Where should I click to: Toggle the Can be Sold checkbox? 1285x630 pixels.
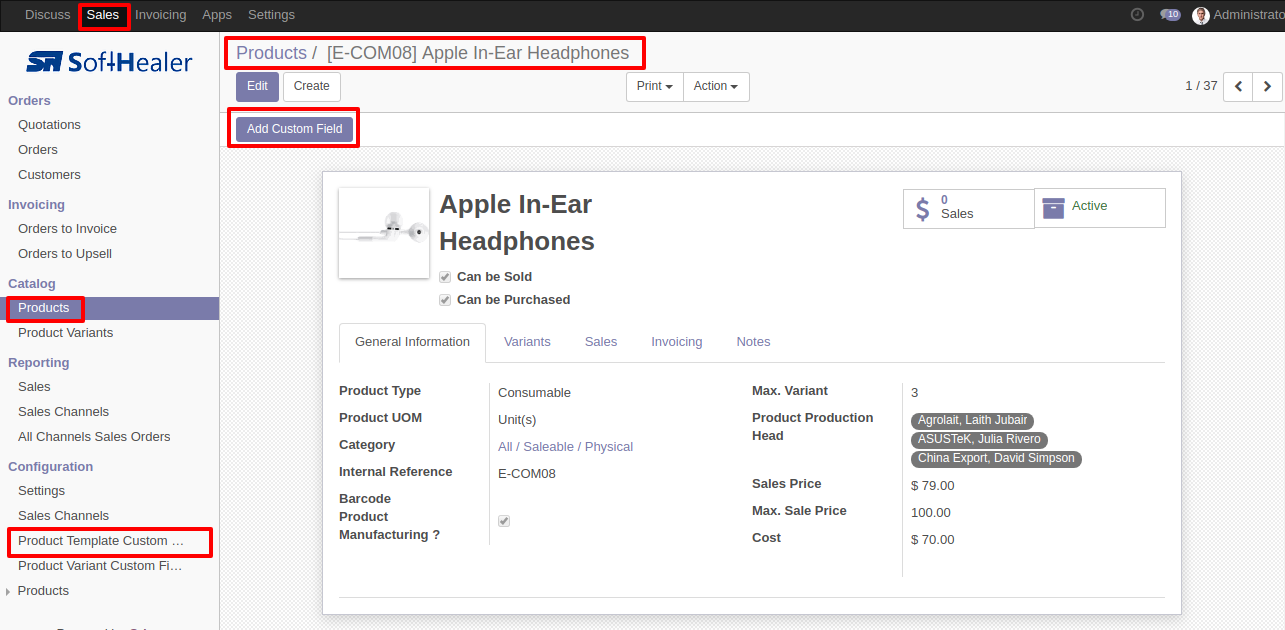click(445, 277)
